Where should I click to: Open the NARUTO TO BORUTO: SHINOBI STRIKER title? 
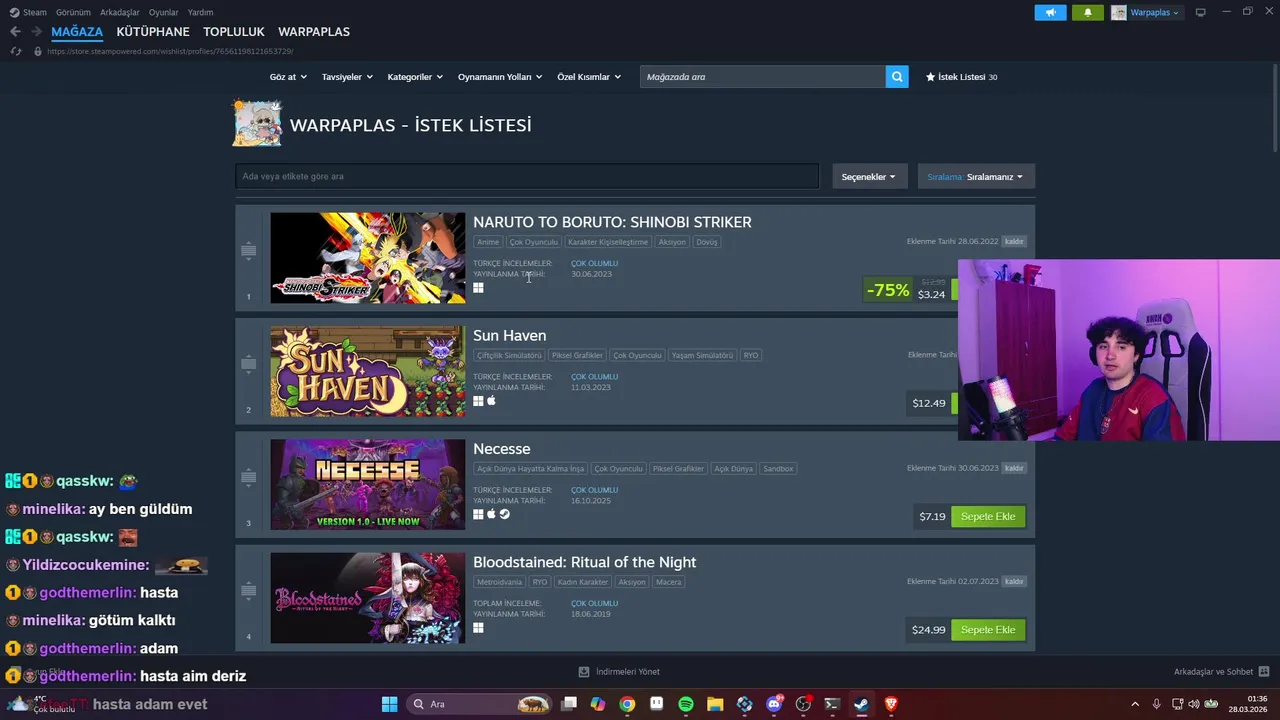612,222
